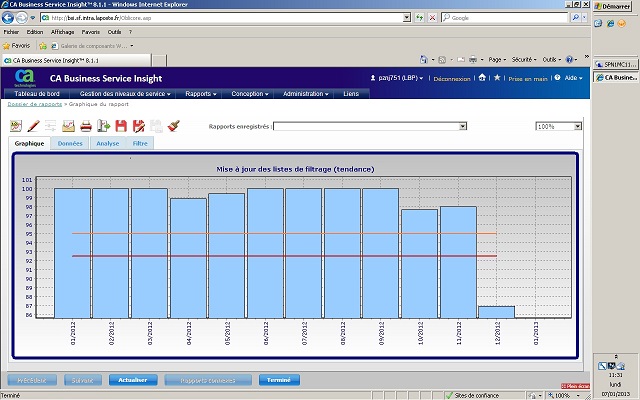The height and width of the screenshot is (400, 640).
Task: Open Gestion des niveaux de service menu
Action: click(x=125, y=94)
